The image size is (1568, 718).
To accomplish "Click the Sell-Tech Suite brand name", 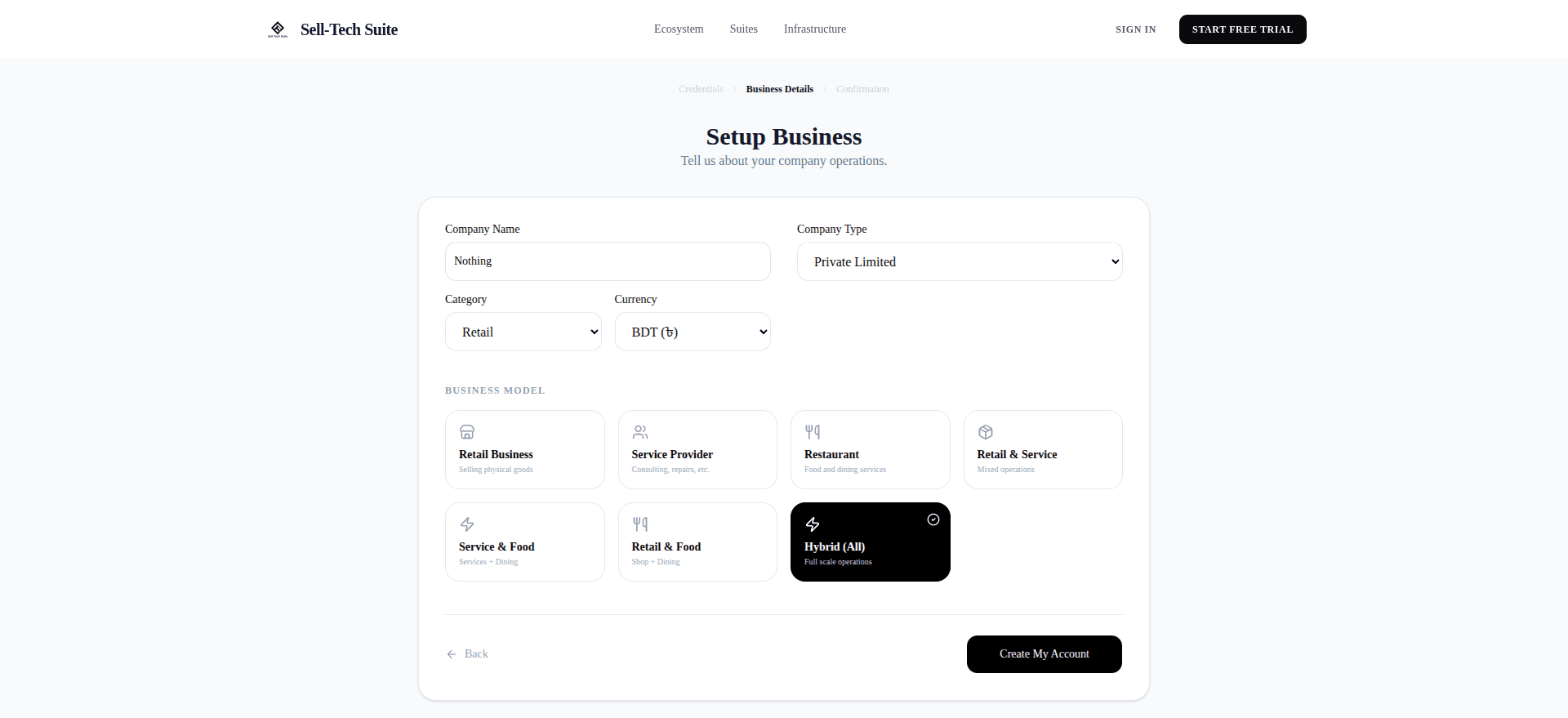I will tap(349, 29).
